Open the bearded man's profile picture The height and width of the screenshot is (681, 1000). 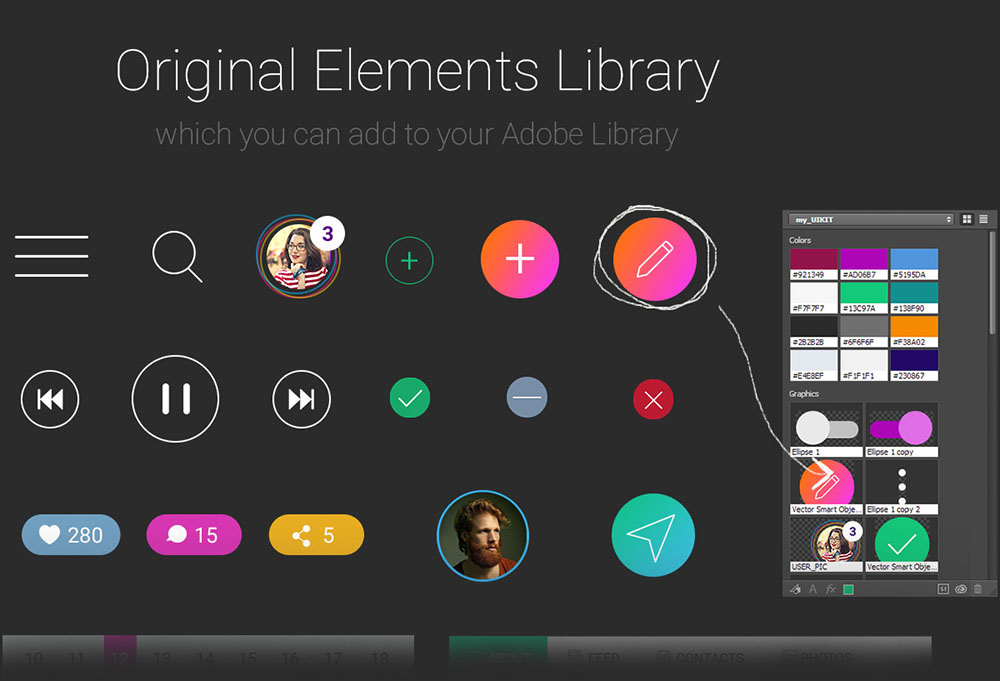483,536
